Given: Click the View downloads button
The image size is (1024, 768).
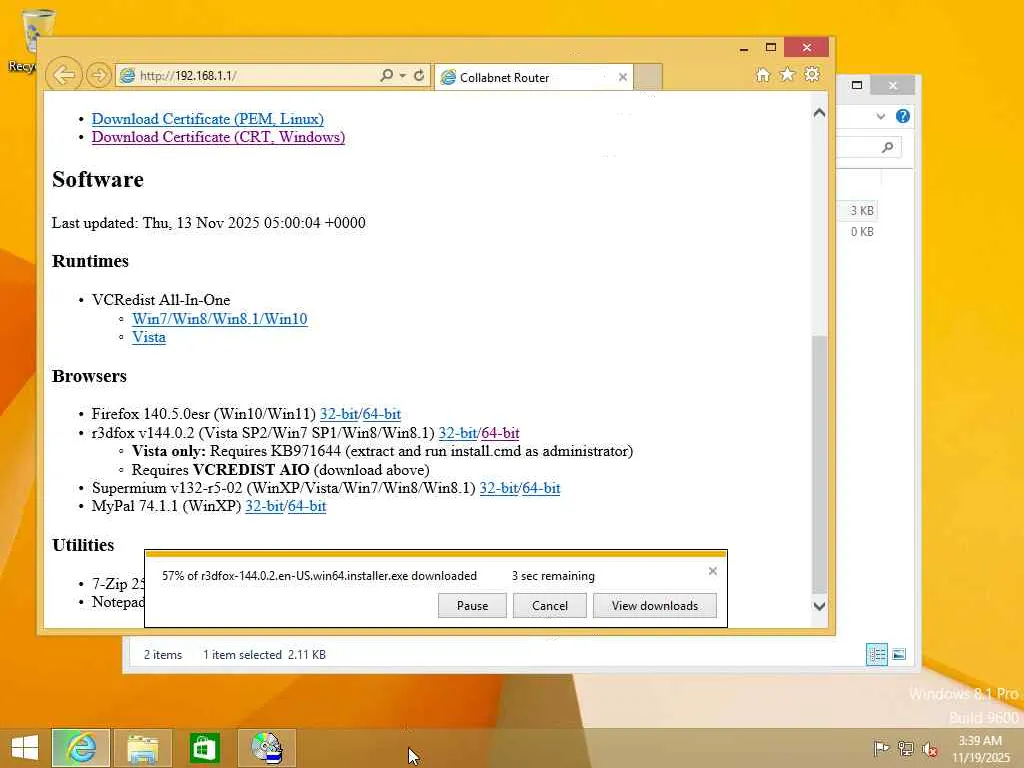Looking at the screenshot, I should click(x=654, y=605).
